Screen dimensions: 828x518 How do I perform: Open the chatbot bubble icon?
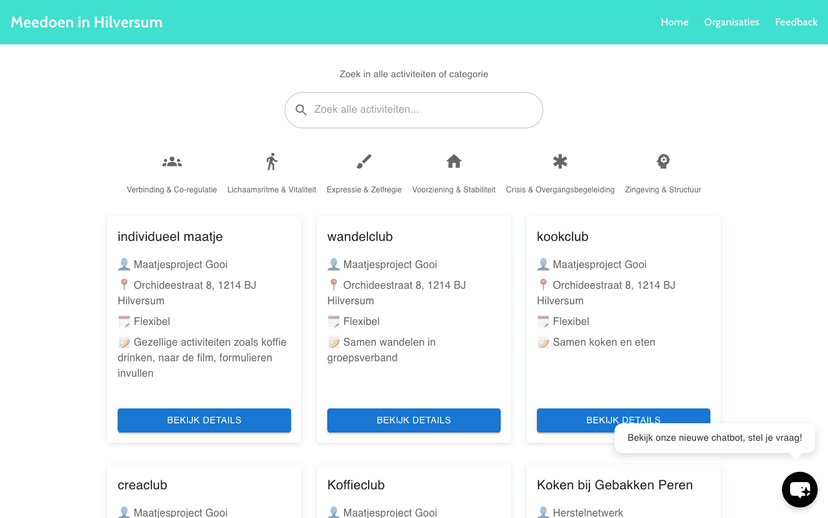click(799, 489)
